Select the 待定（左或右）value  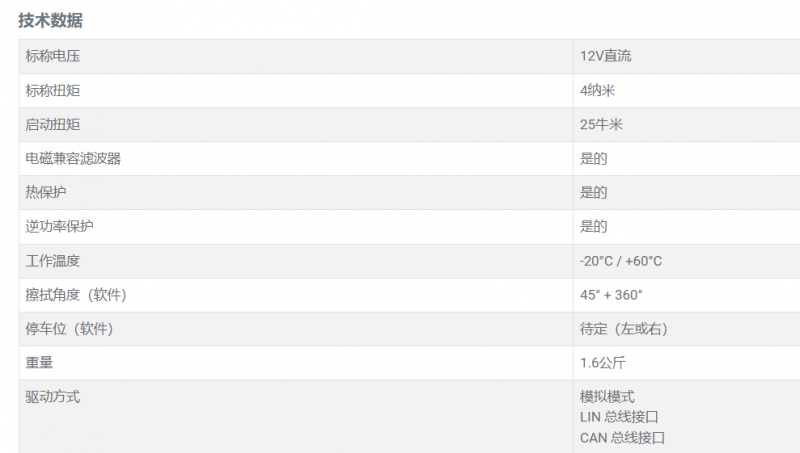(x=624, y=329)
